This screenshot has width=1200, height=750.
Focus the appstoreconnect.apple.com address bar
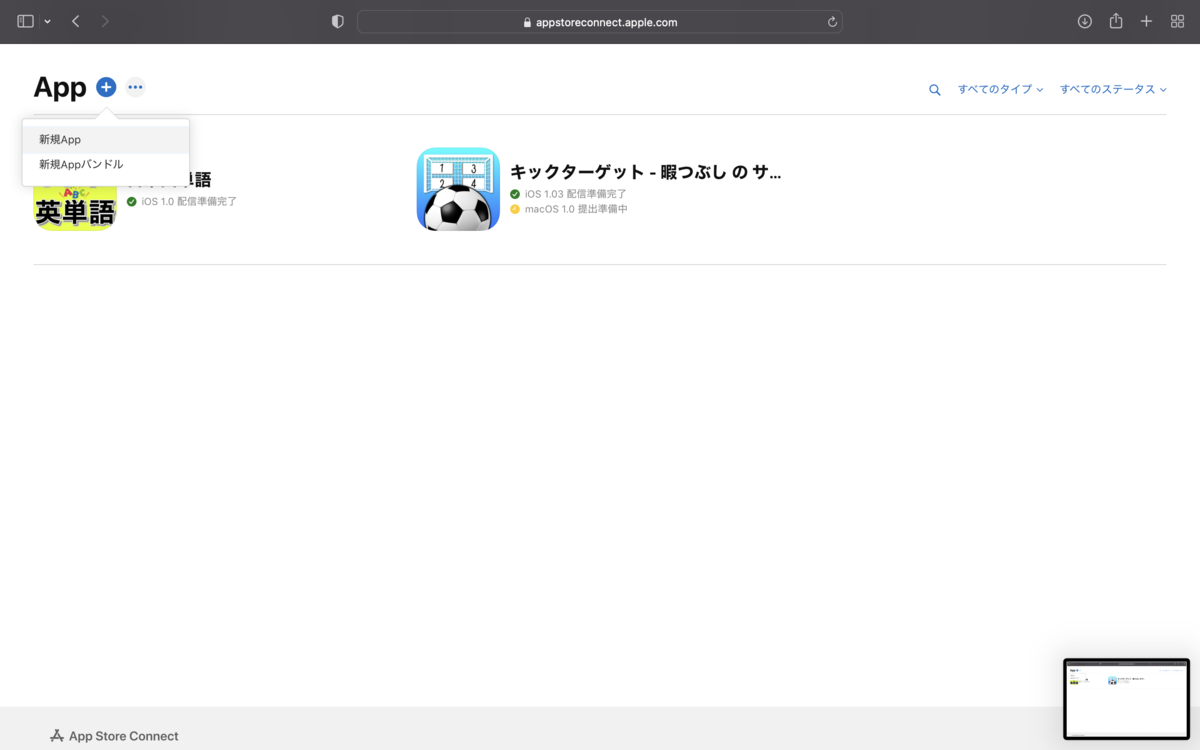point(600,22)
